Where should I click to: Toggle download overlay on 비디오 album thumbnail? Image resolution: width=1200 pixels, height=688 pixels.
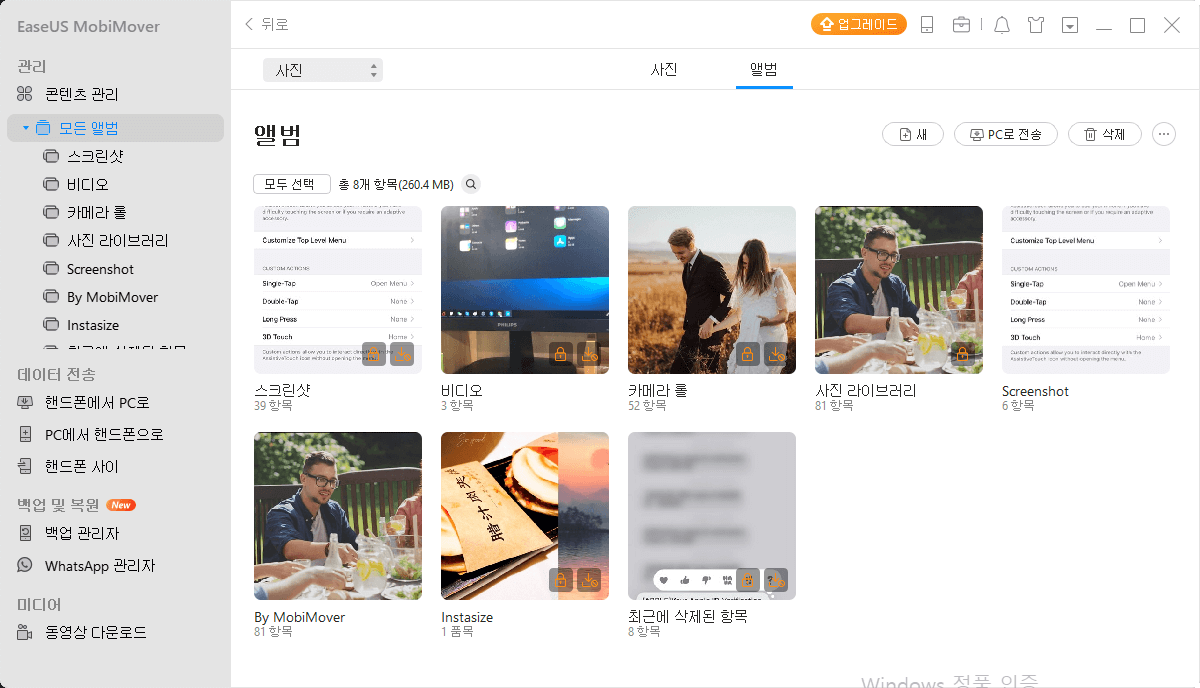click(x=590, y=353)
